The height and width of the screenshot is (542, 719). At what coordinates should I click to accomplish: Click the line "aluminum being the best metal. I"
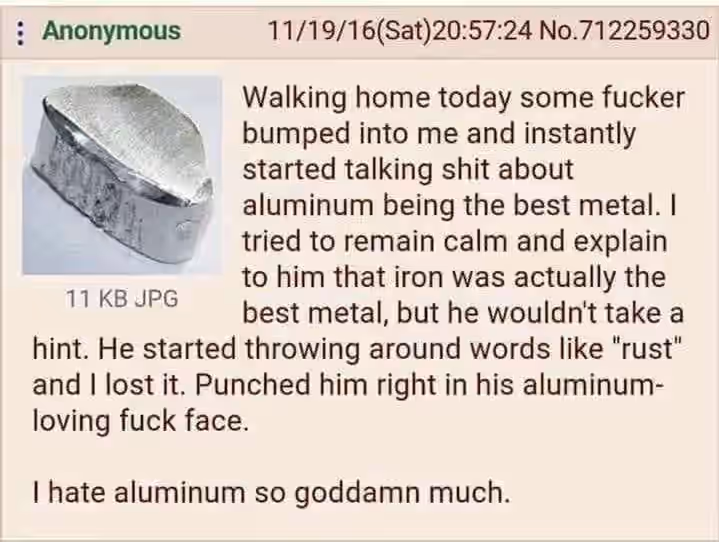(x=459, y=205)
